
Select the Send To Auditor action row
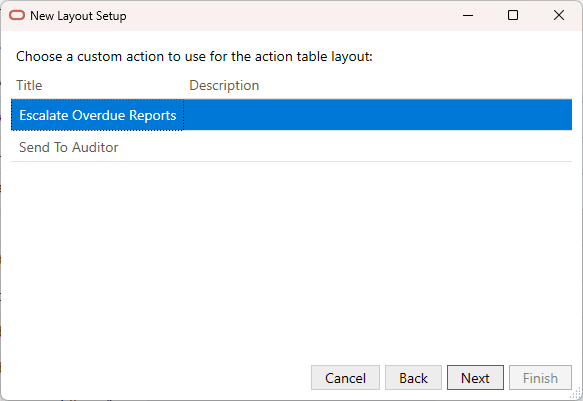coord(292,147)
